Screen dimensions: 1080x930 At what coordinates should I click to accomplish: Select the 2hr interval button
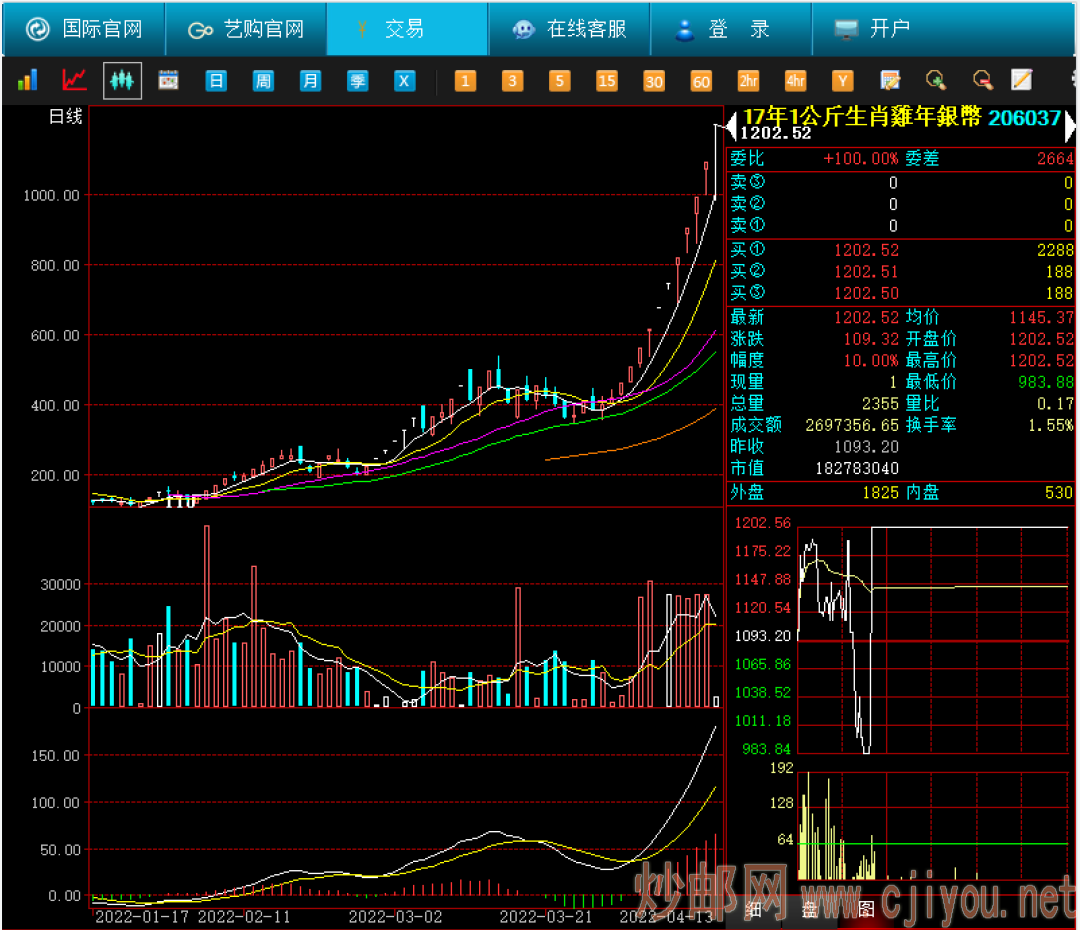pos(748,81)
